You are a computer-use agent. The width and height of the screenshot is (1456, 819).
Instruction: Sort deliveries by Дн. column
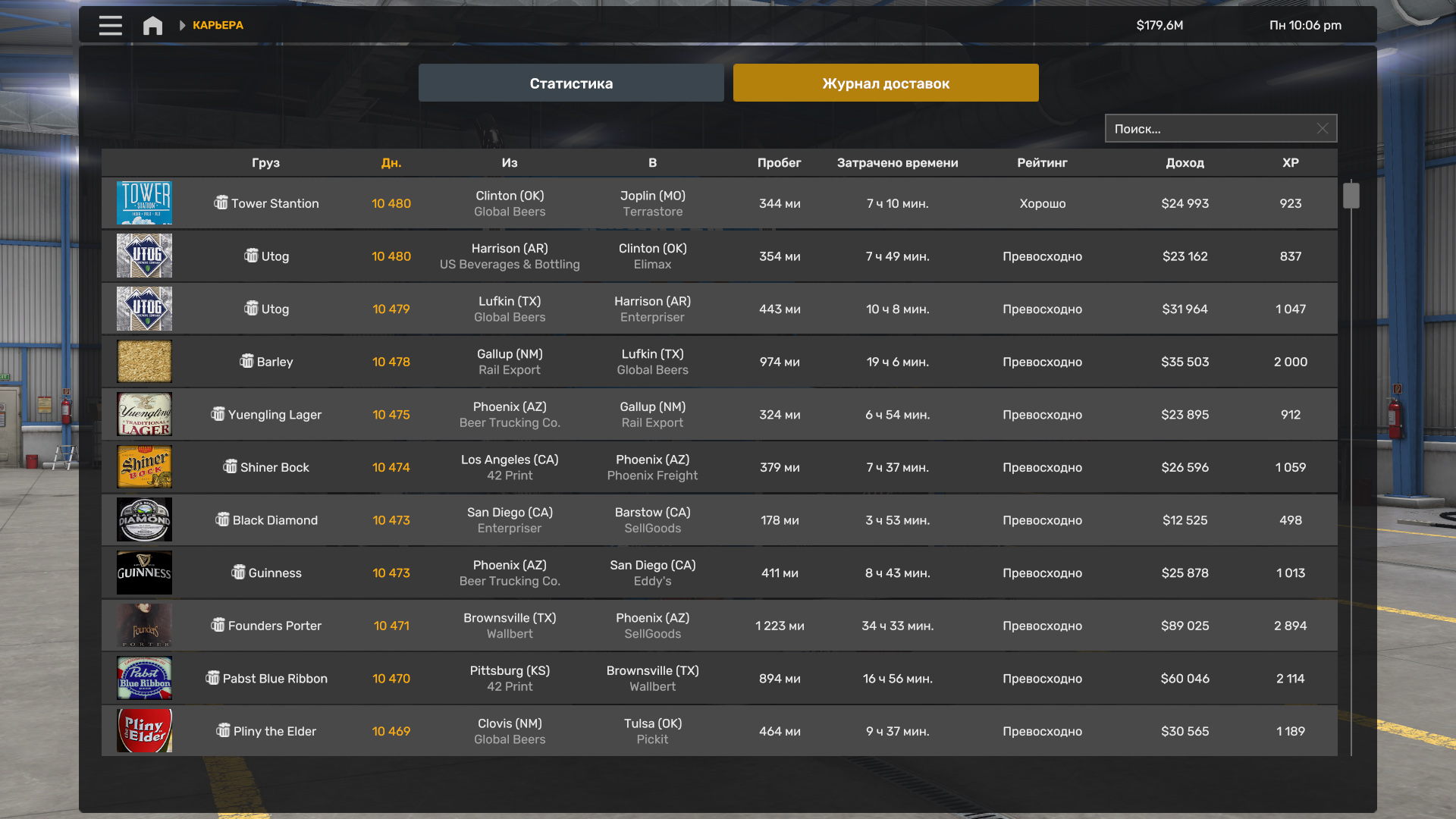point(391,163)
